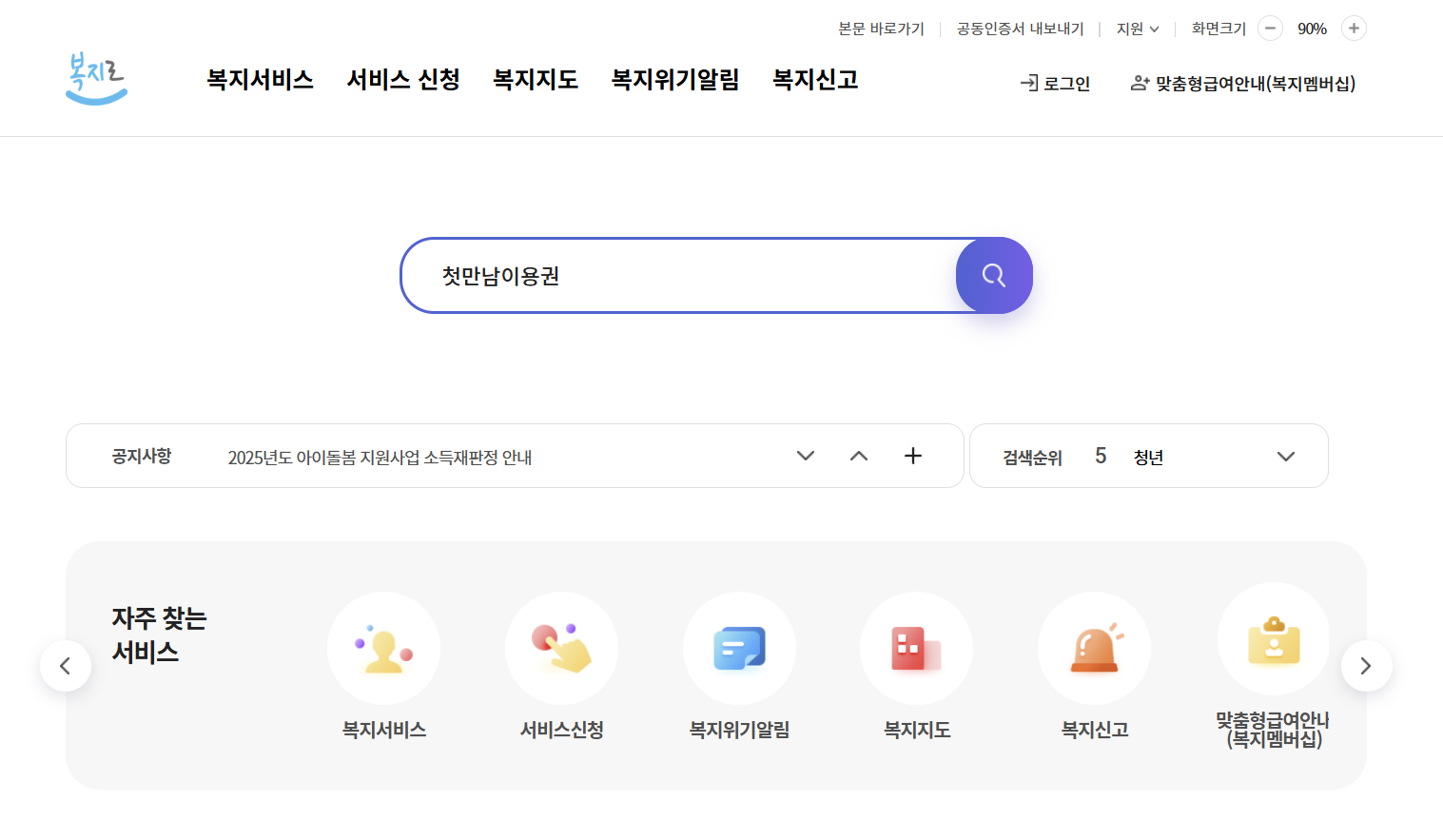Image resolution: width=1443 pixels, height=840 pixels.
Task: Open 맞춤형급여안내 clipboard icon
Action: click(x=1273, y=638)
